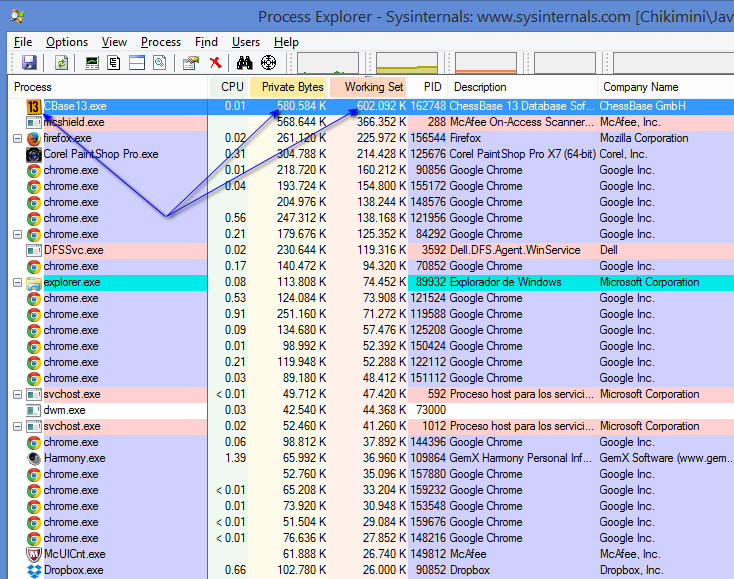Open the Find menu
This screenshot has height=579, width=734.
click(x=206, y=42)
